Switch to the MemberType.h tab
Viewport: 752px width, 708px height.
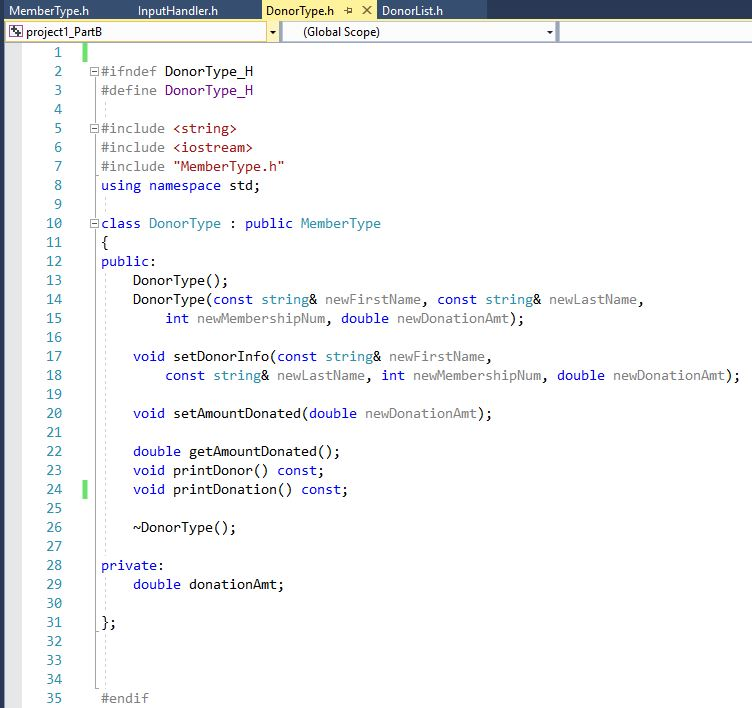pos(49,11)
